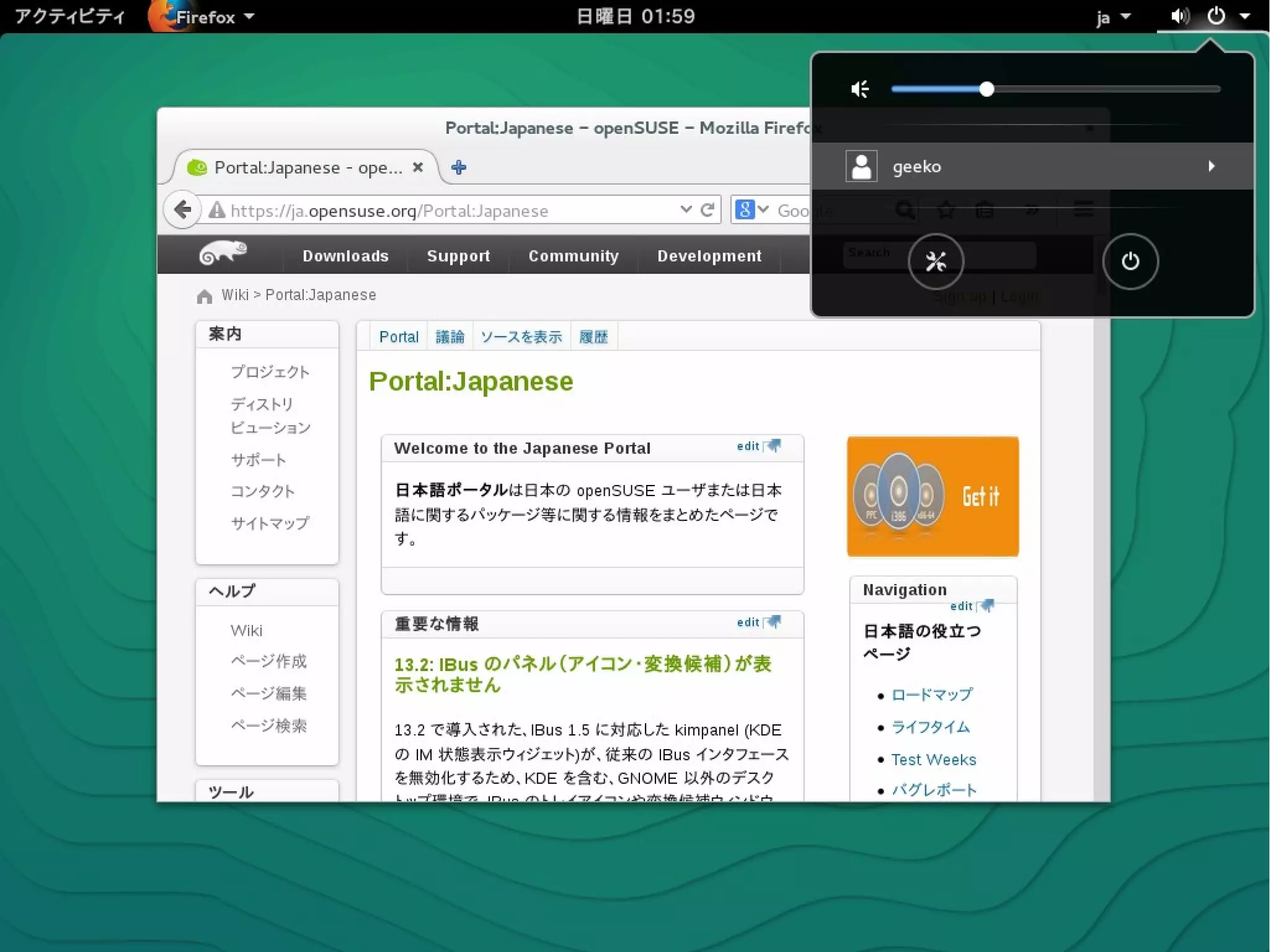Click the Wiki breadcrumb link

pos(235,295)
